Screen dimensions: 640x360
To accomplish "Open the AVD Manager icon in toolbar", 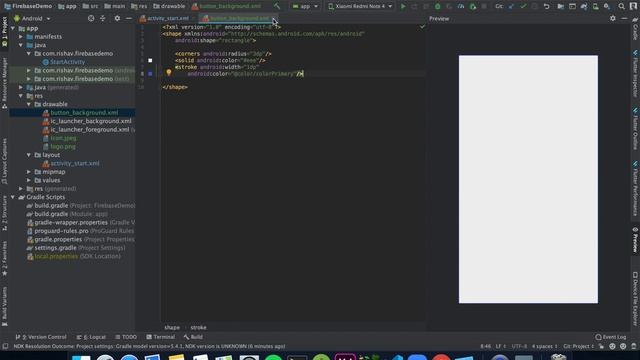I will [596, 6].
